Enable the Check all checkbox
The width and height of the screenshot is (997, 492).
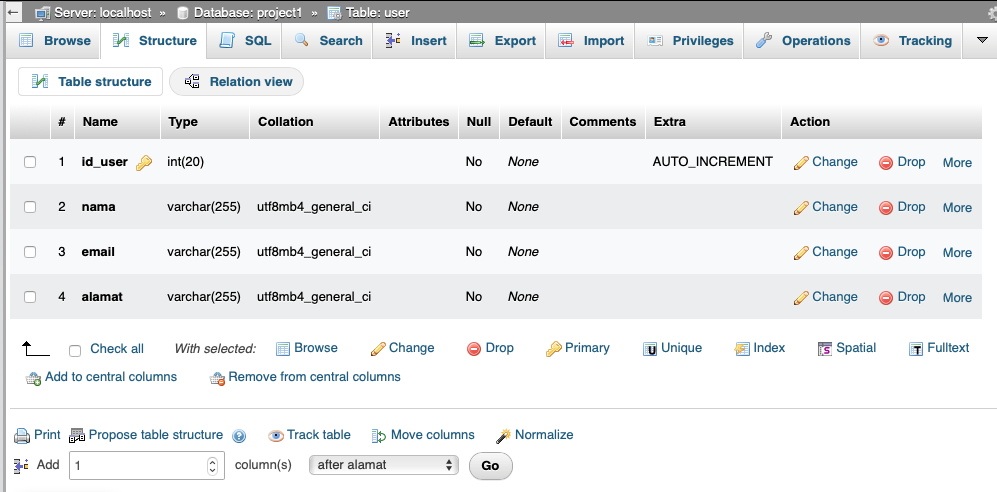coord(75,351)
